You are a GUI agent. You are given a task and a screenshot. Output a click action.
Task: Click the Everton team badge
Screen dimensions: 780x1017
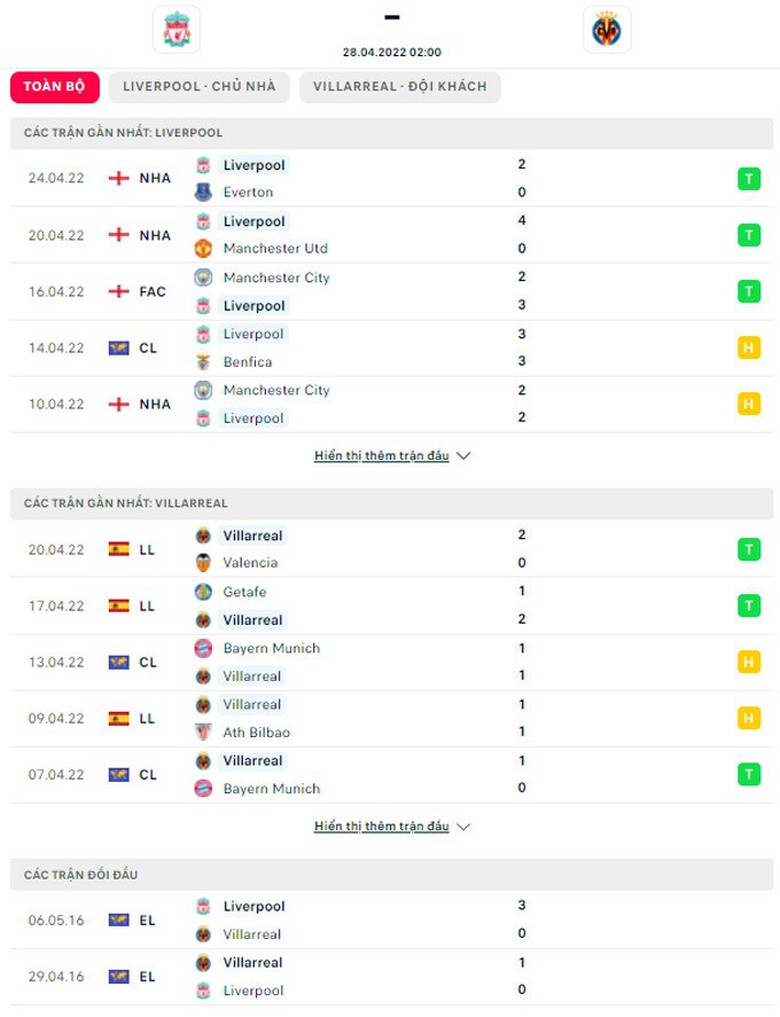[203, 192]
